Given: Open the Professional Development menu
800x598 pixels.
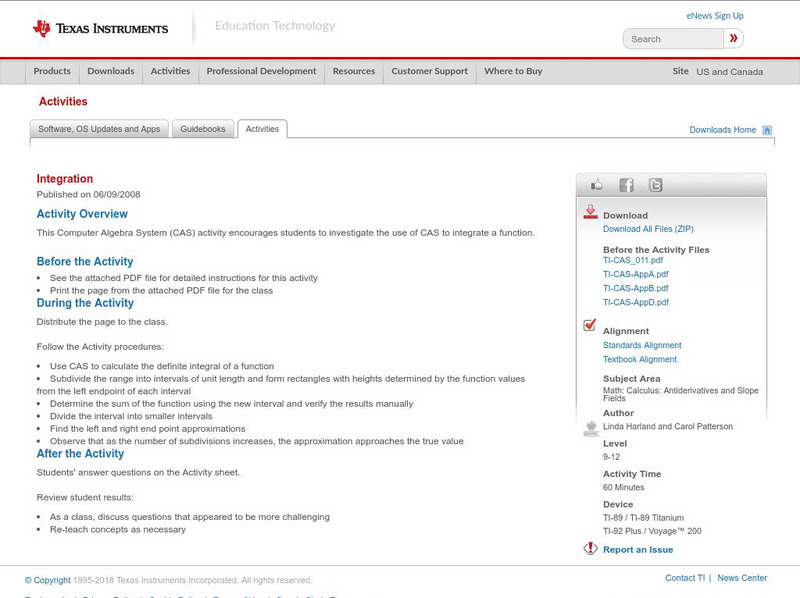Looking at the screenshot, I should click(261, 71).
